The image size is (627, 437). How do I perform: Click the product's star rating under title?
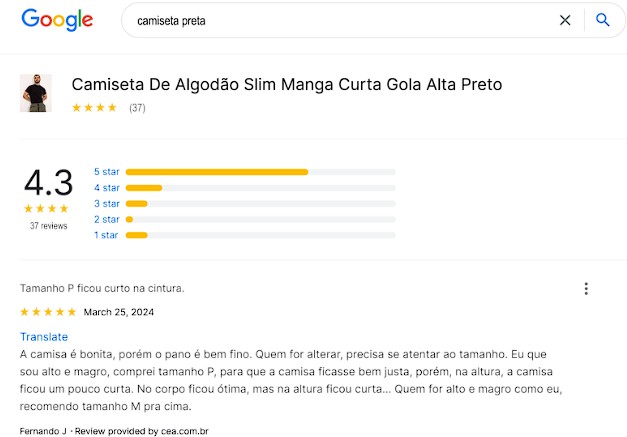click(94, 108)
